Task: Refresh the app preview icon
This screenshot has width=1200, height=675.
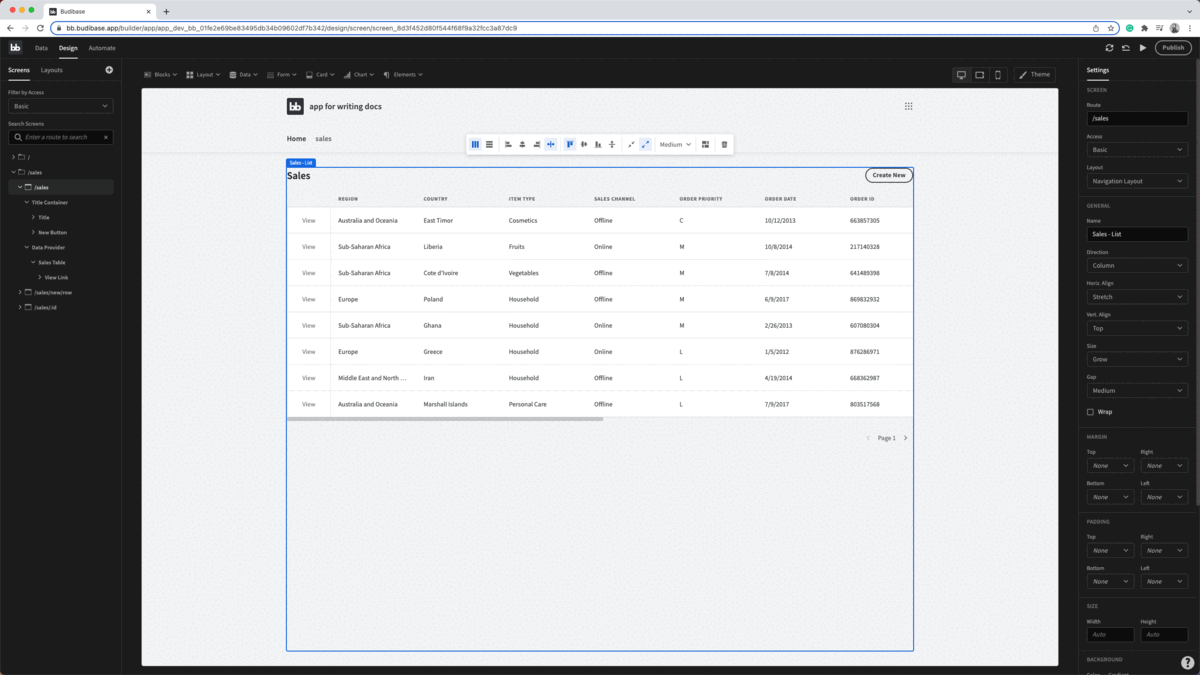Action: click(x=1109, y=48)
